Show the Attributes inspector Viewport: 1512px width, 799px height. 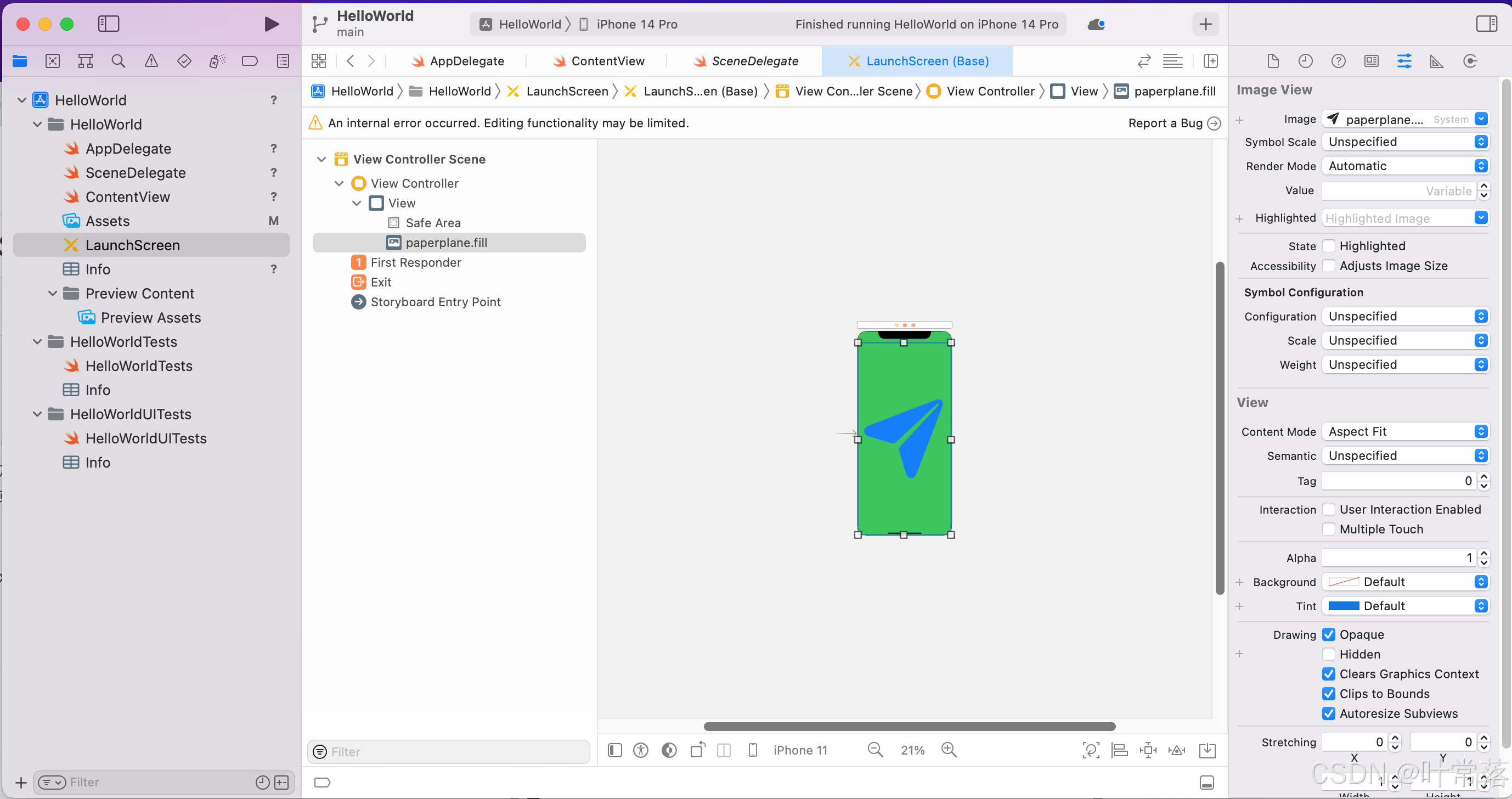[1404, 61]
